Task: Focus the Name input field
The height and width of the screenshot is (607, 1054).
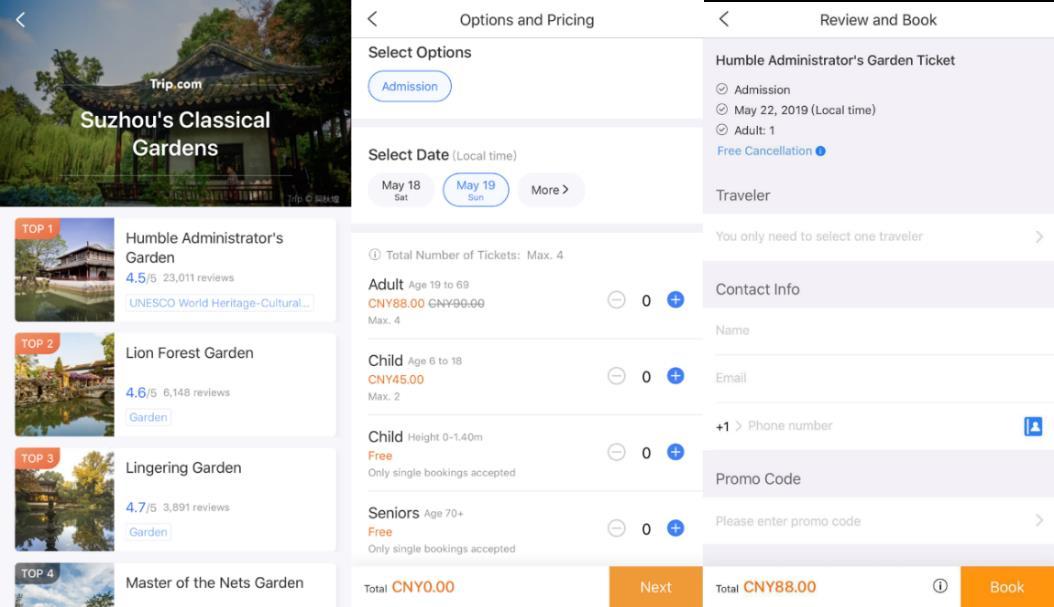Action: [x=879, y=331]
